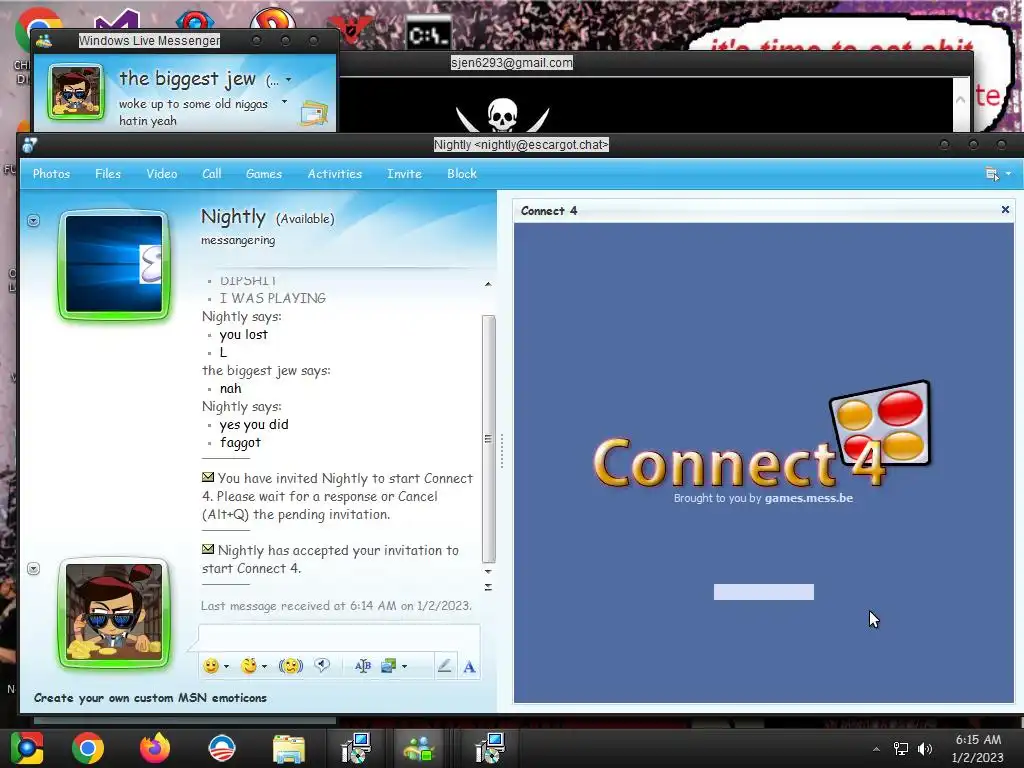Click the 'messangering' status message
Viewport: 1024px width, 768px height.
238,240
